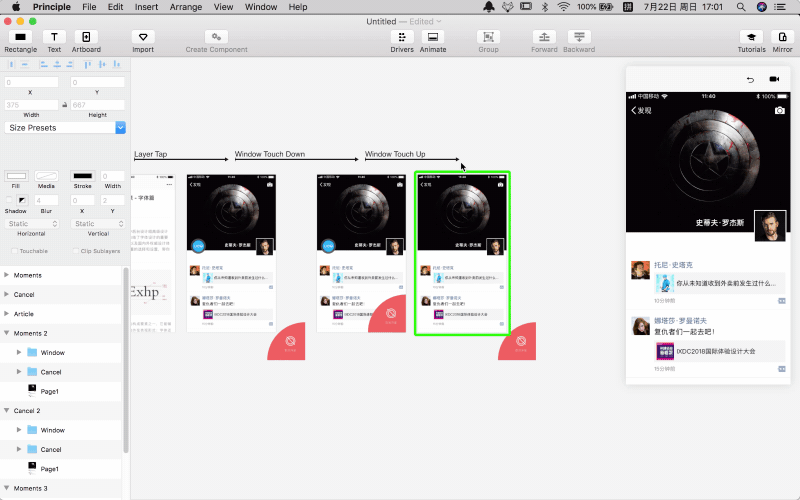Open the Arrange menu

[185, 7]
